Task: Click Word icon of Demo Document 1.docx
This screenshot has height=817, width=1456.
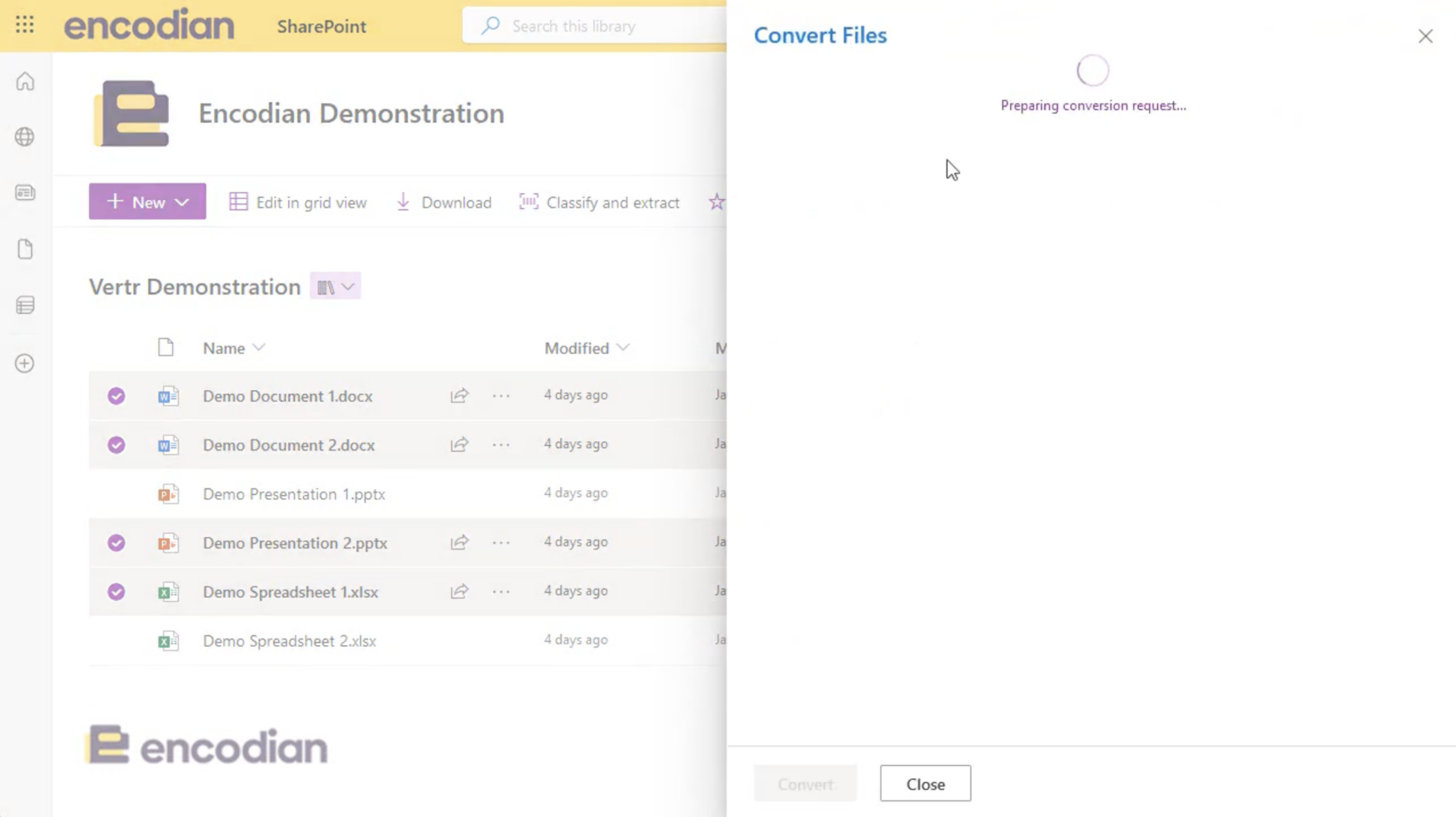Action: [x=168, y=396]
